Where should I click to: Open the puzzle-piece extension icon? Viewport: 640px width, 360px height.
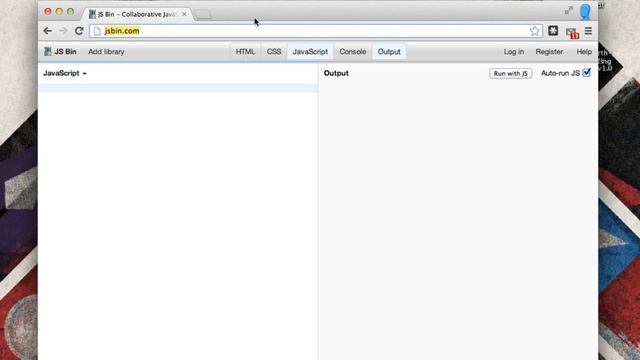(x=553, y=31)
